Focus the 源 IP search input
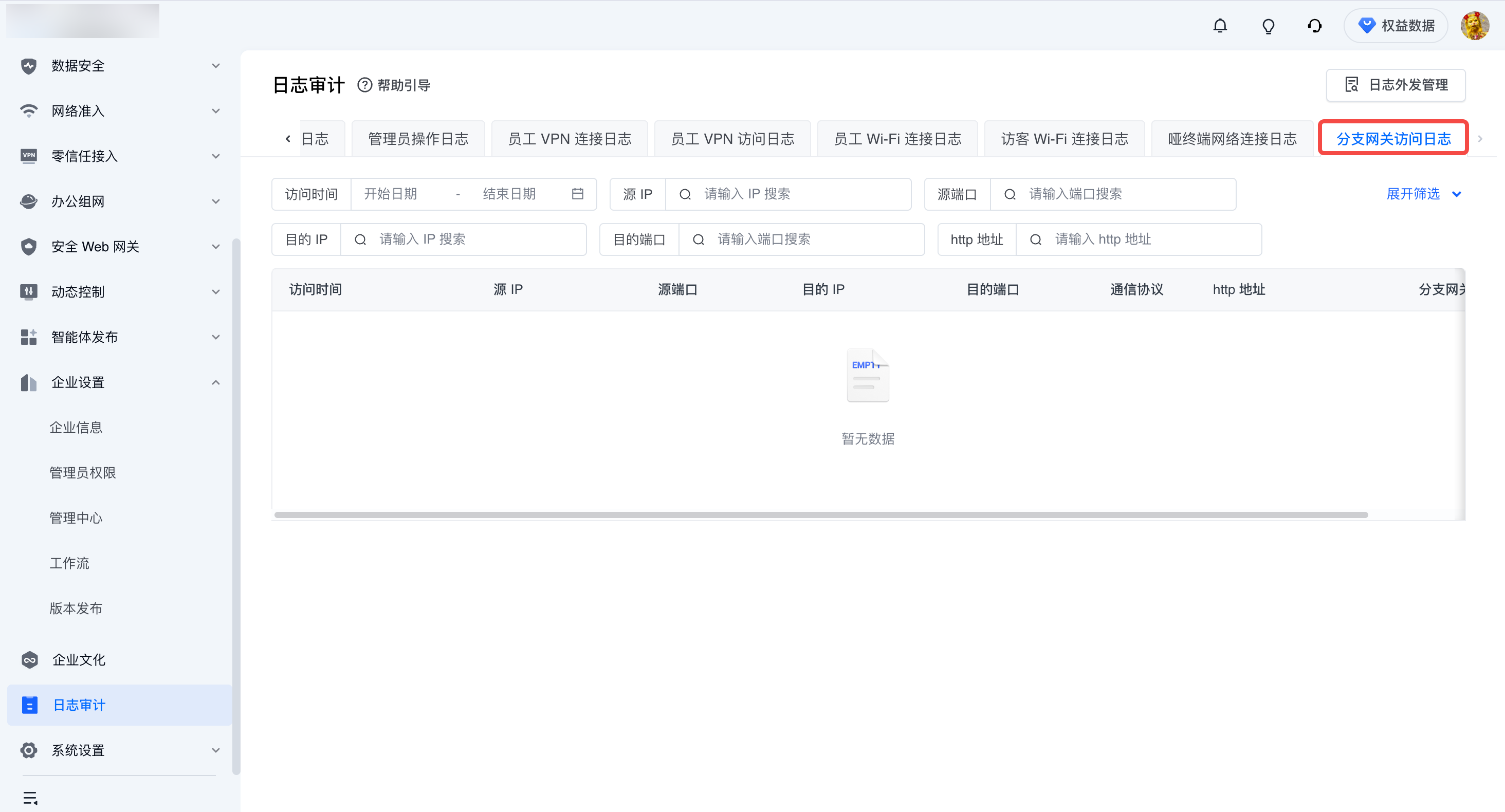 (x=788, y=194)
